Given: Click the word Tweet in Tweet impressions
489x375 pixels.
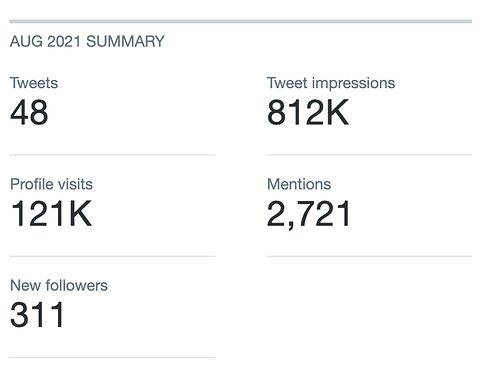Looking at the screenshot, I should (x=287, y=83).
